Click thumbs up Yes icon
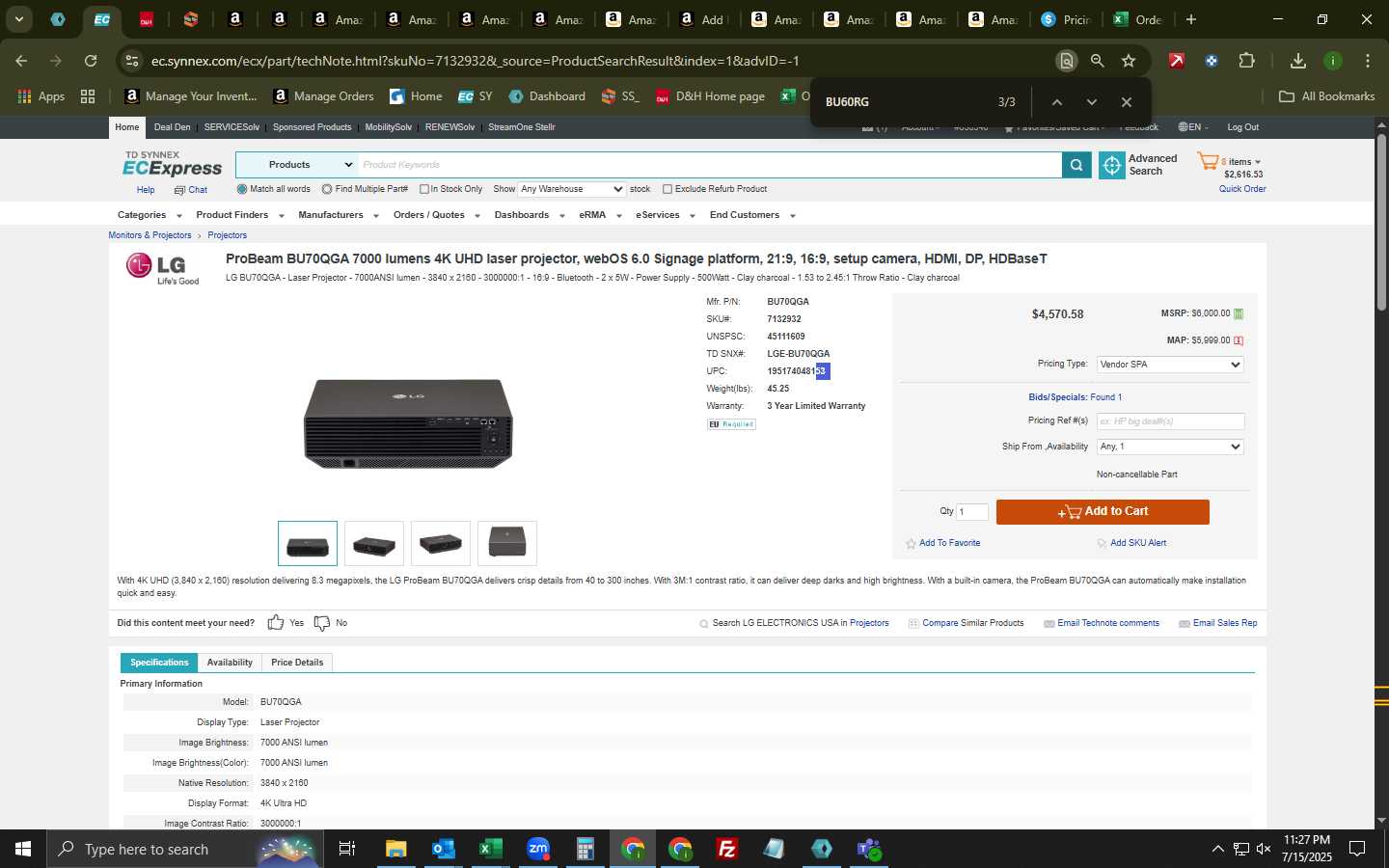Screen dimensions: 1389x868 [x=276, y=623]
